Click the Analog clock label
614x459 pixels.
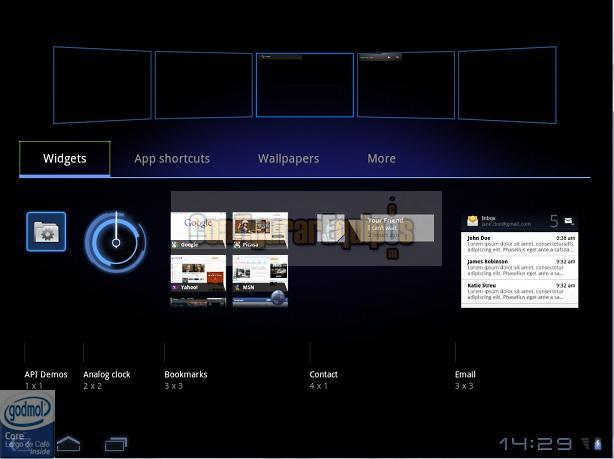(x=107, y=374)
